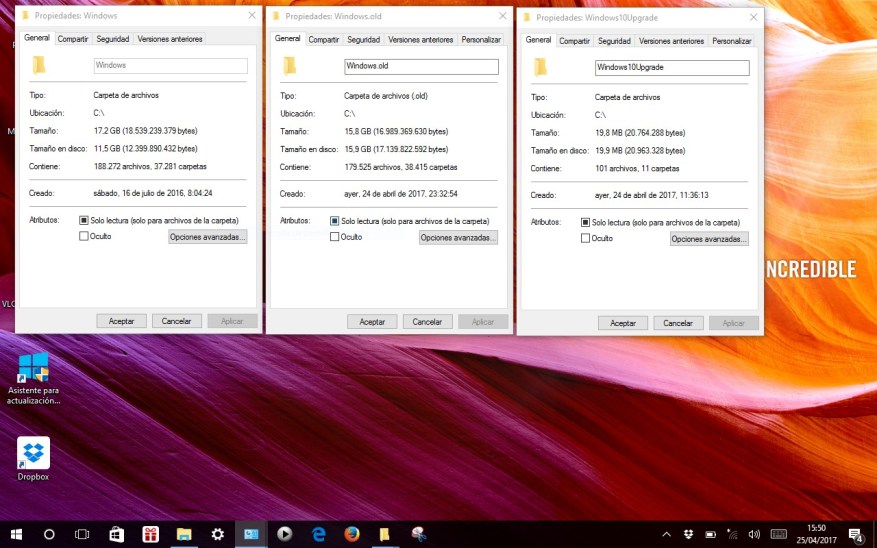Open the Windows Store taskbar icon
Screen dimensions: 877x548
(116, 534)
